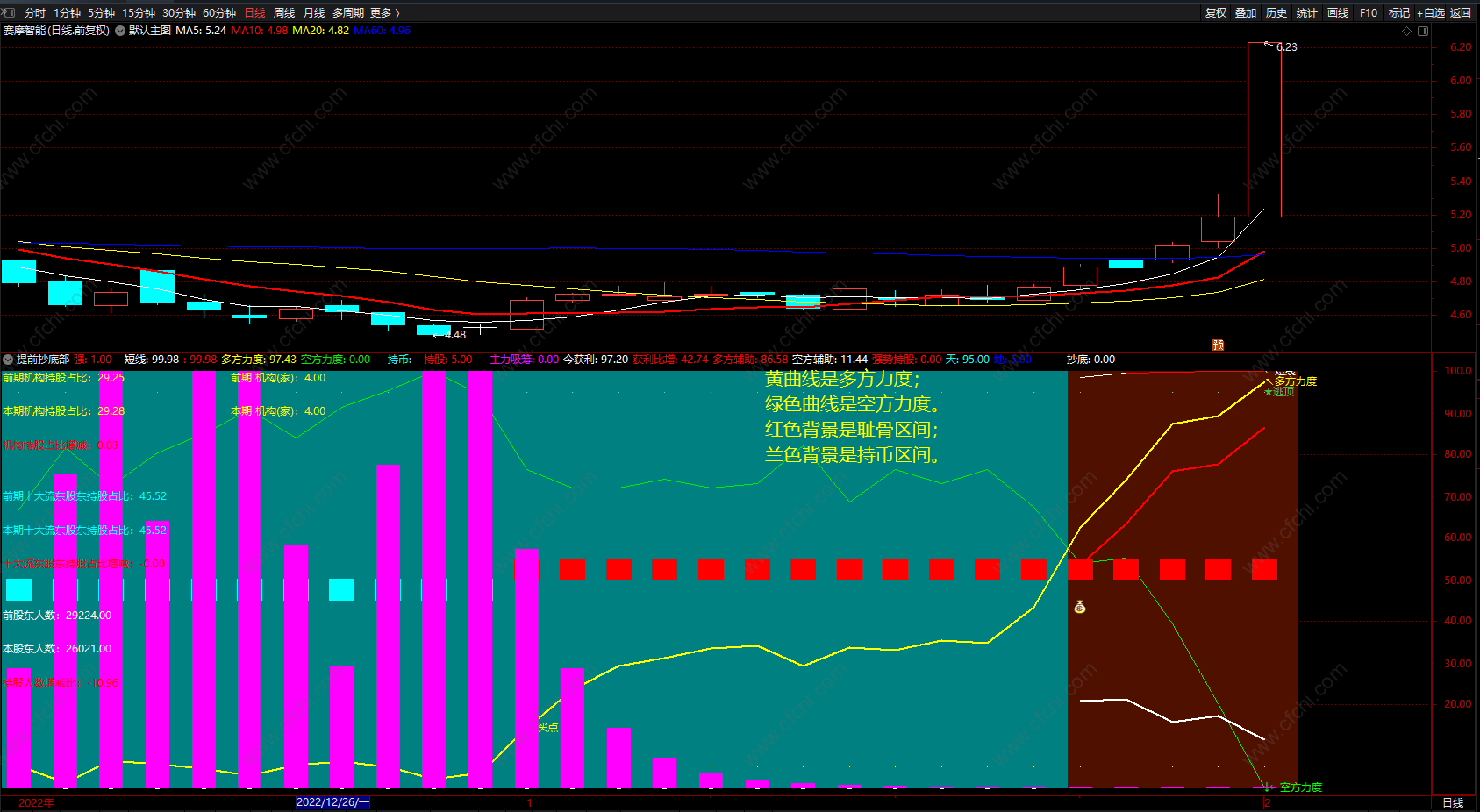Click the 6.20 price axis label

(1461, 47)
